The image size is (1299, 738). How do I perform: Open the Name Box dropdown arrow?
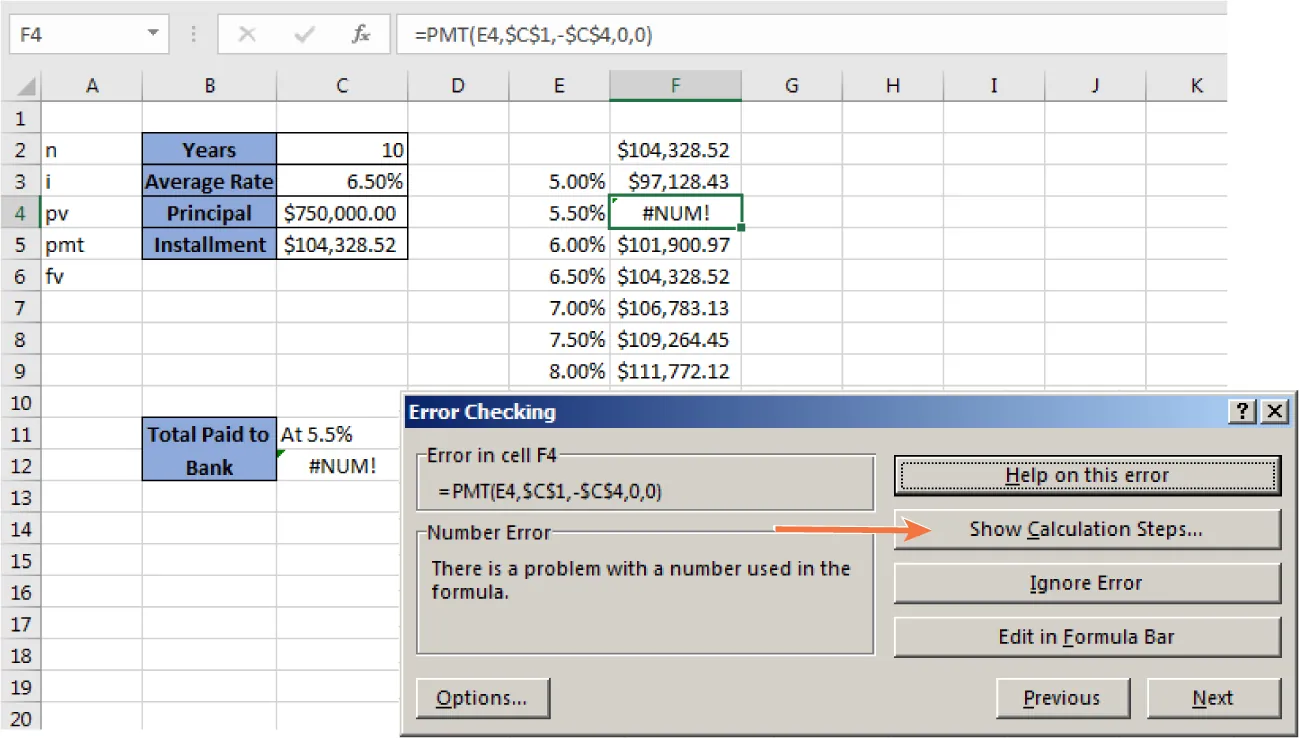pos(155,34)
